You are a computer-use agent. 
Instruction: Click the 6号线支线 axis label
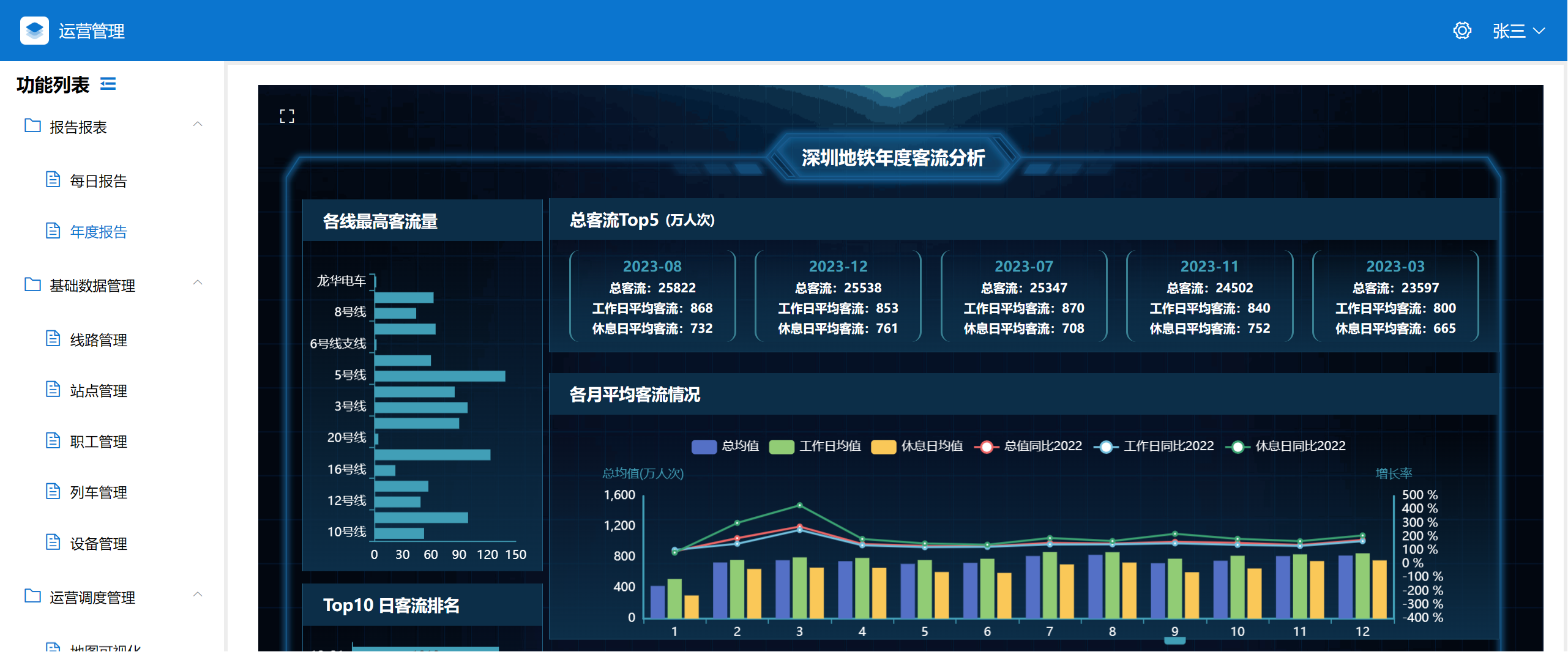tap(338, 344)
